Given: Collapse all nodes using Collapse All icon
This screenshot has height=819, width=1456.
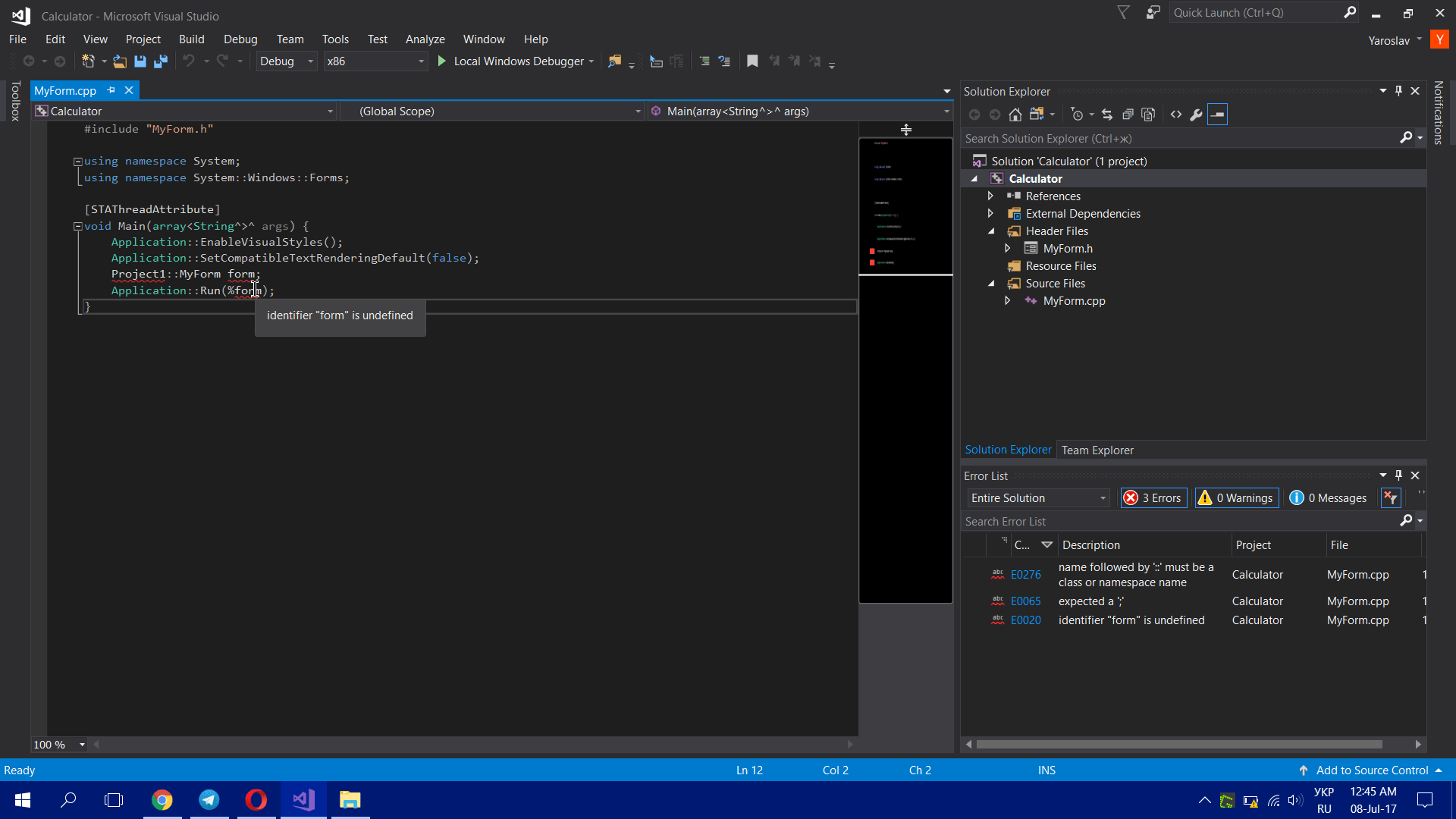Looking at the screenshot, I should click(x=1128, y=114).
